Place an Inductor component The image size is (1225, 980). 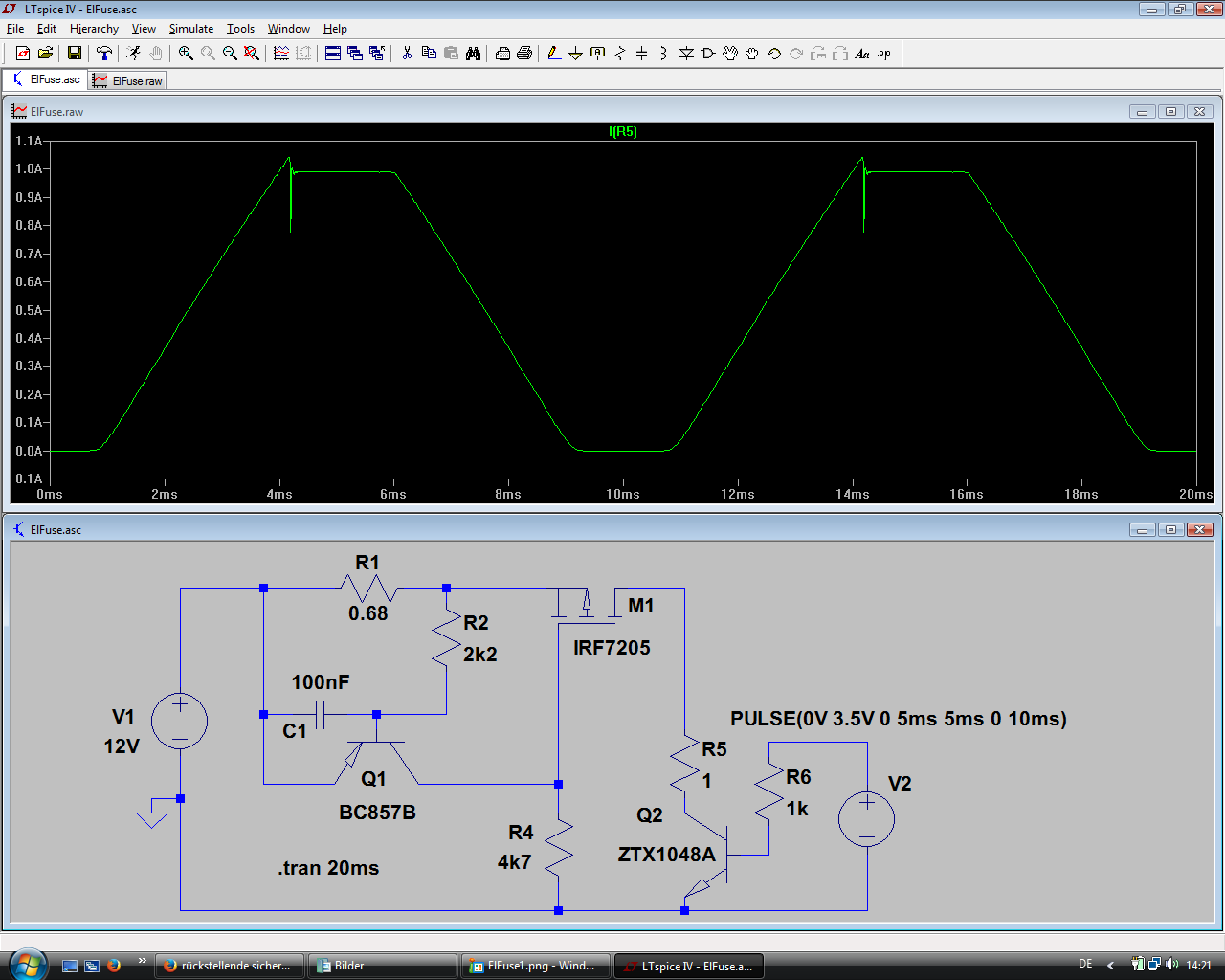[664, 54]
